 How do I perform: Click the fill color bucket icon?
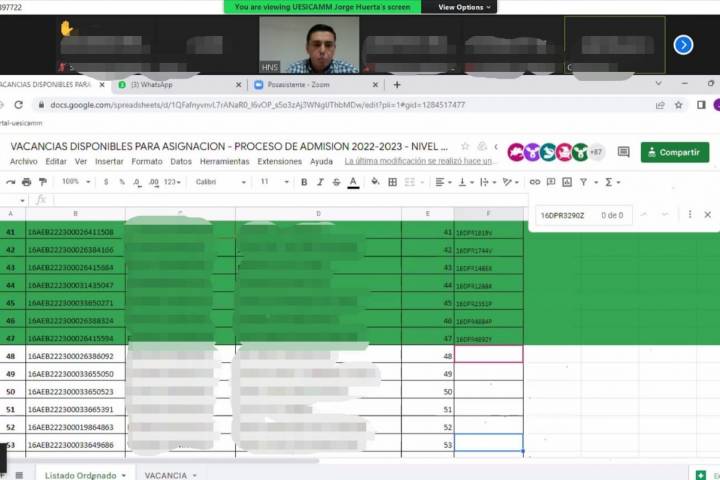click(375, 182)
